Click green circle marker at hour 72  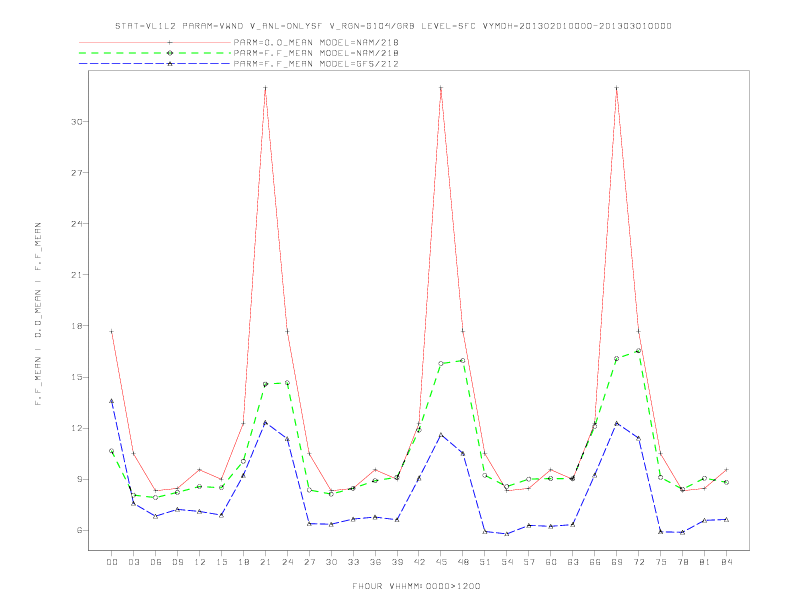pos(638,350)
